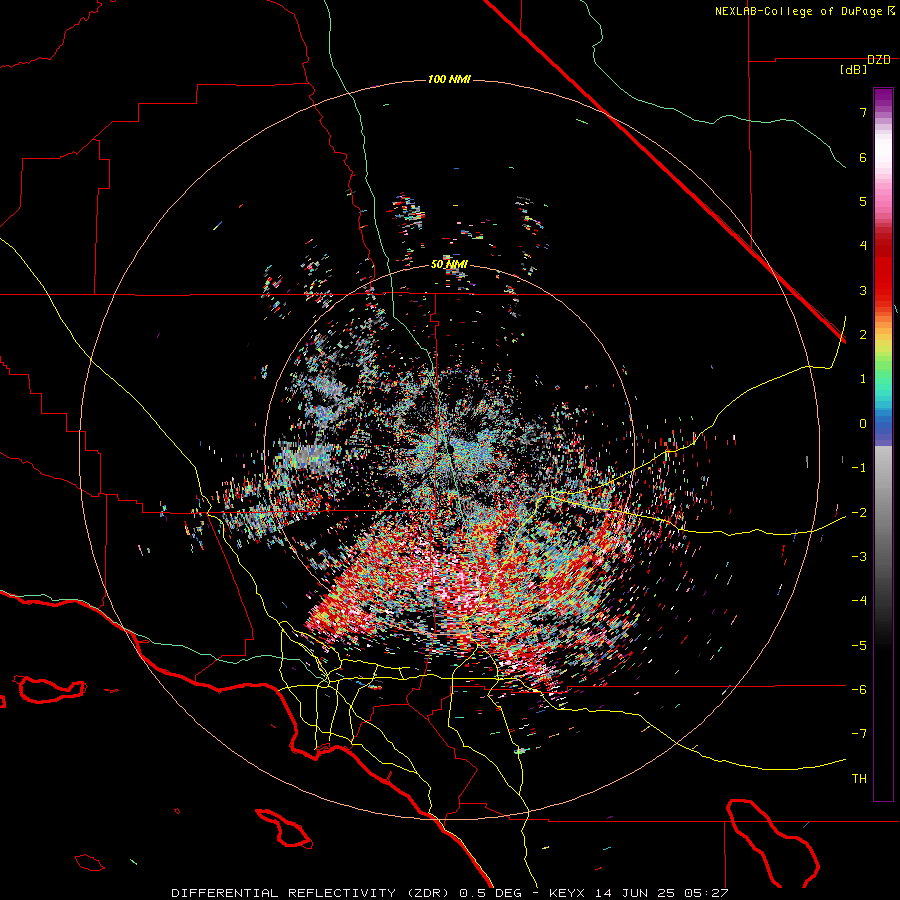Image resolution: width=900 pixels, height=900 pixels.
Task: Click the NEXLAB-College of DuPage label
Action: coord(798,11)
